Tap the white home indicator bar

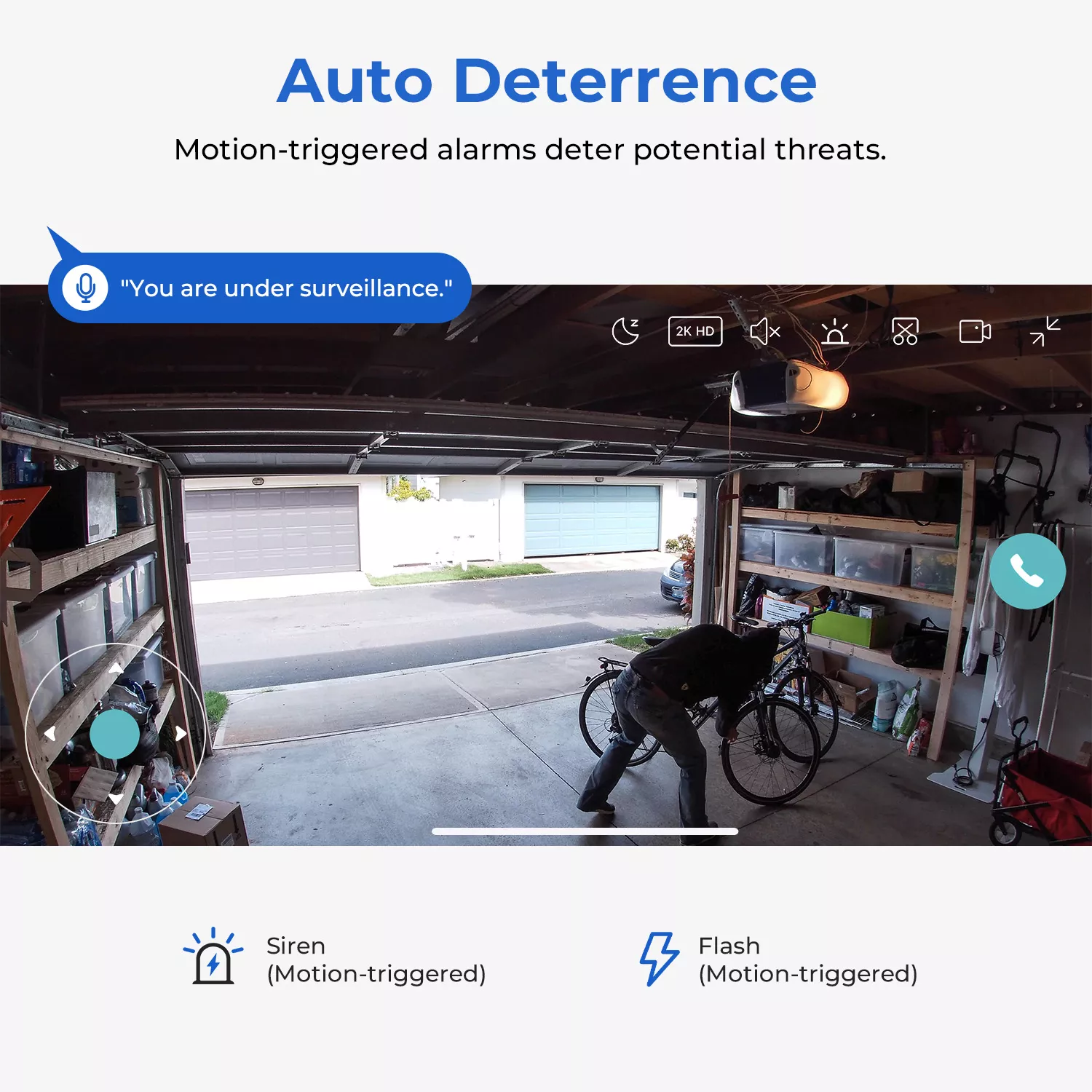(585, 831)
